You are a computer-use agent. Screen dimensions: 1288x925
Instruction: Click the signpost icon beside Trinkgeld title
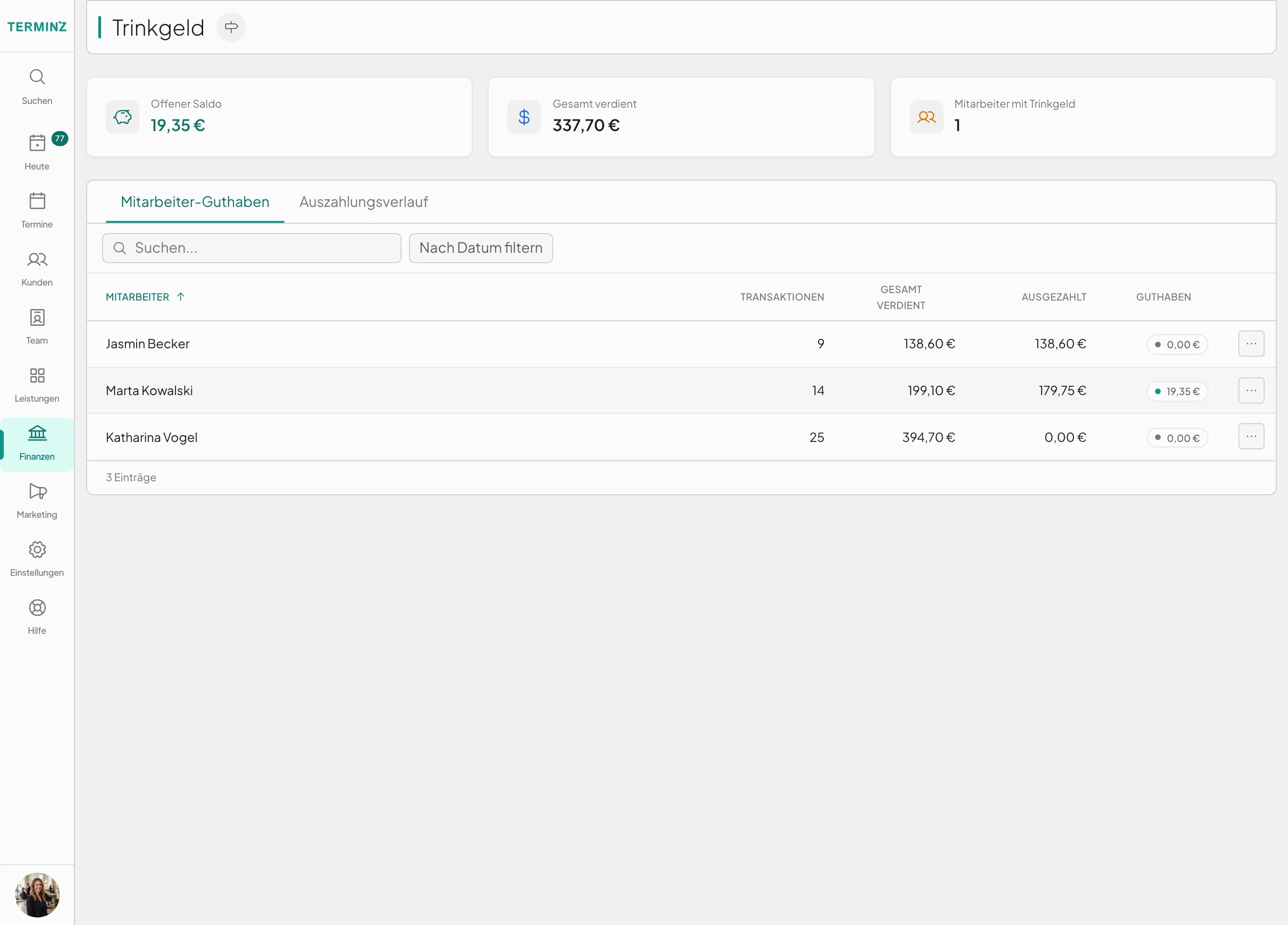point(231,27)
